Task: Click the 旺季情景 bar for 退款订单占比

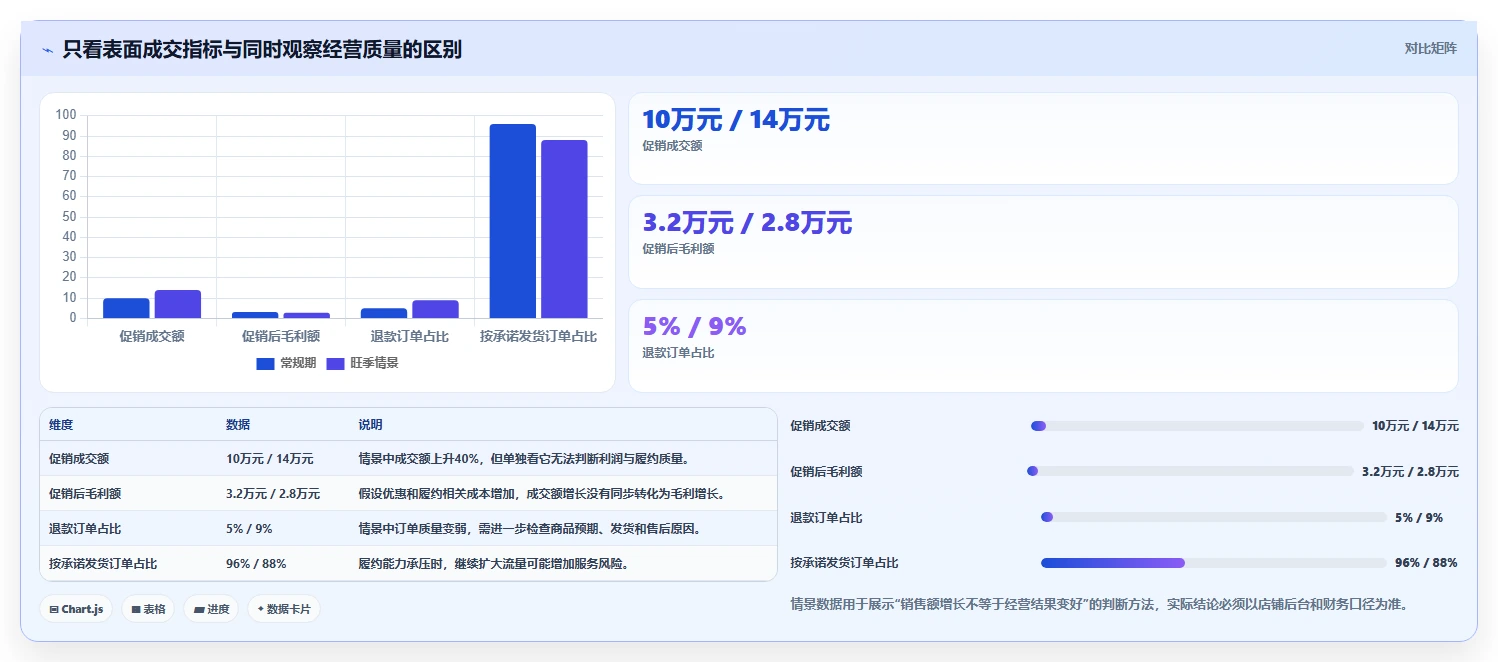Action: [x=435, y=309]
